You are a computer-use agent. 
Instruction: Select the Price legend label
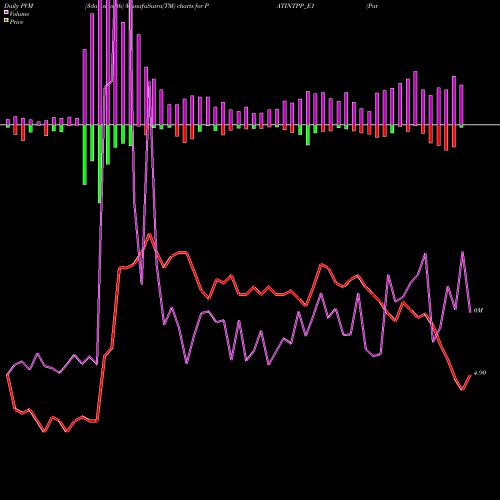(x=16, y=22)
